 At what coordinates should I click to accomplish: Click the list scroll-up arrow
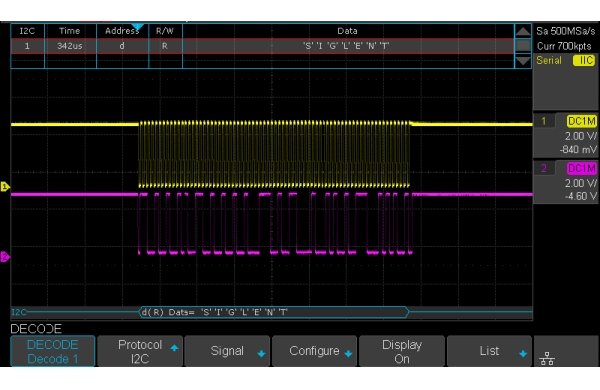coord(523,31)
